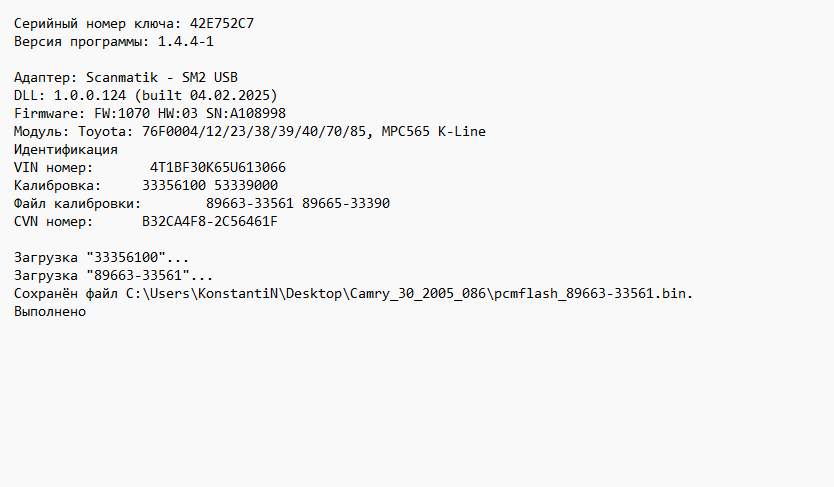Click the Идентификация heading line

point(65,150)
